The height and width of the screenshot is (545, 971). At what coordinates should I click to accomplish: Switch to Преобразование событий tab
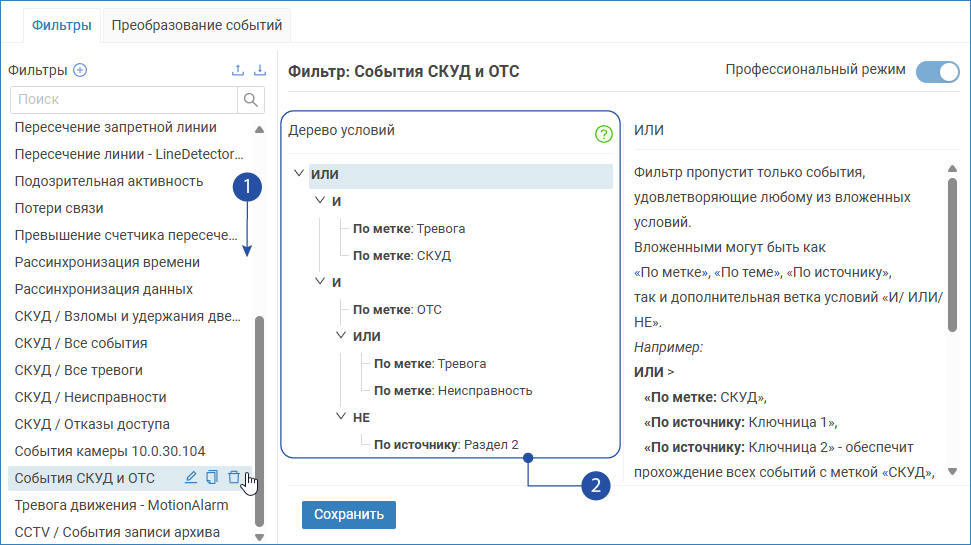[198, 24]
